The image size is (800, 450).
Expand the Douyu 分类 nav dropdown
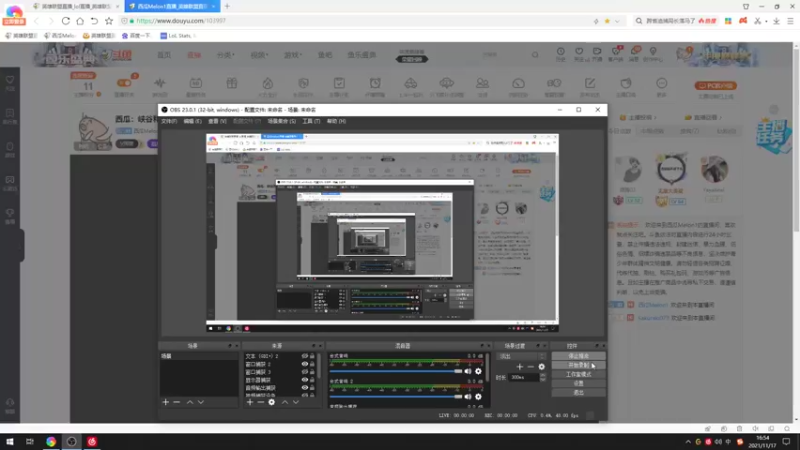pos(225,55)
